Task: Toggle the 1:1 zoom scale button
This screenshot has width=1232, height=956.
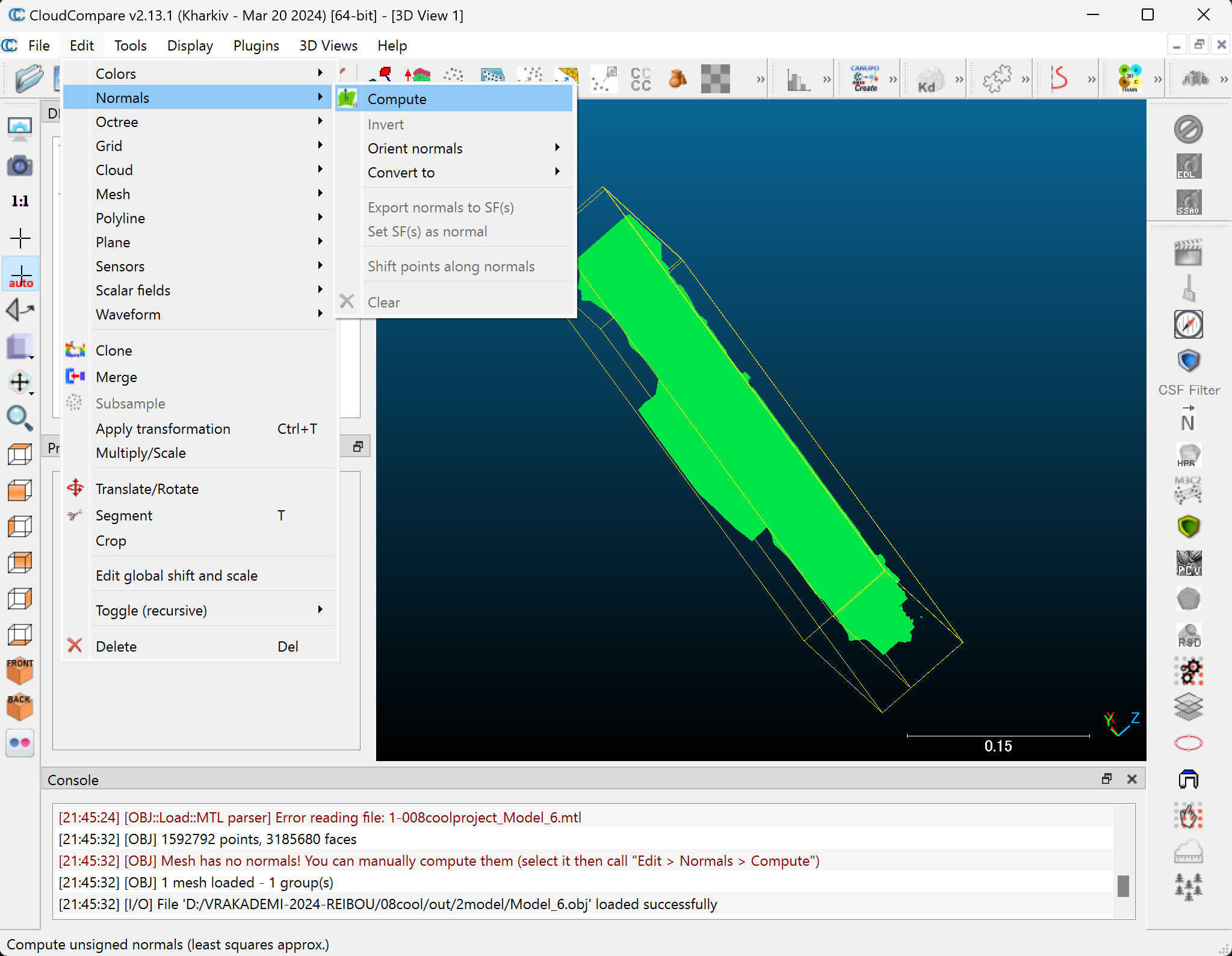Action: pyautogui.click(x=20, y=202)
